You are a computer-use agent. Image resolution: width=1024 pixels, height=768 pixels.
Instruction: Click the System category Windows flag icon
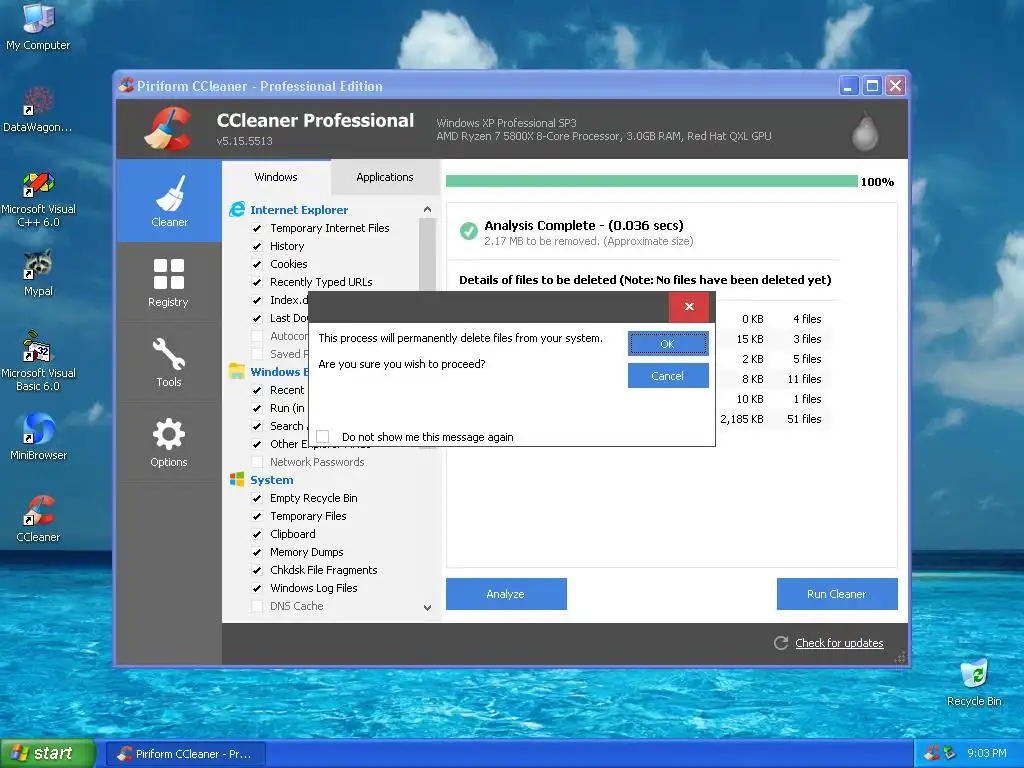coord(237,479)
